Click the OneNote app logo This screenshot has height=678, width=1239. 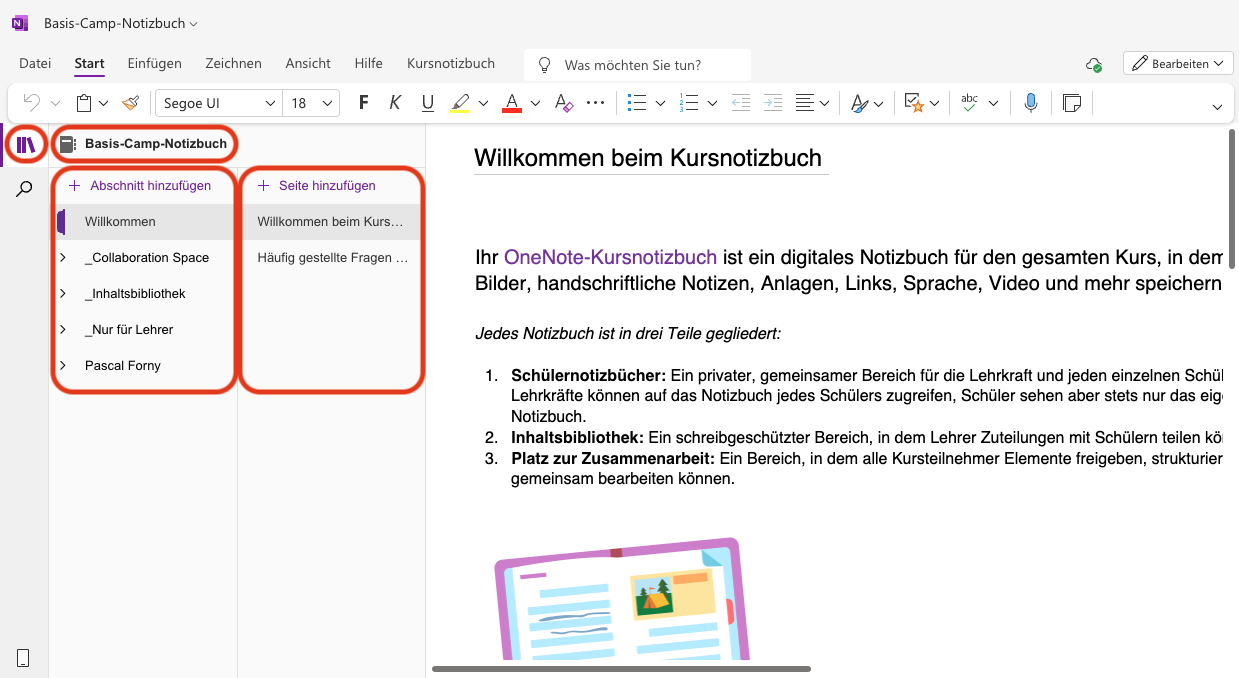click(20, 23)
